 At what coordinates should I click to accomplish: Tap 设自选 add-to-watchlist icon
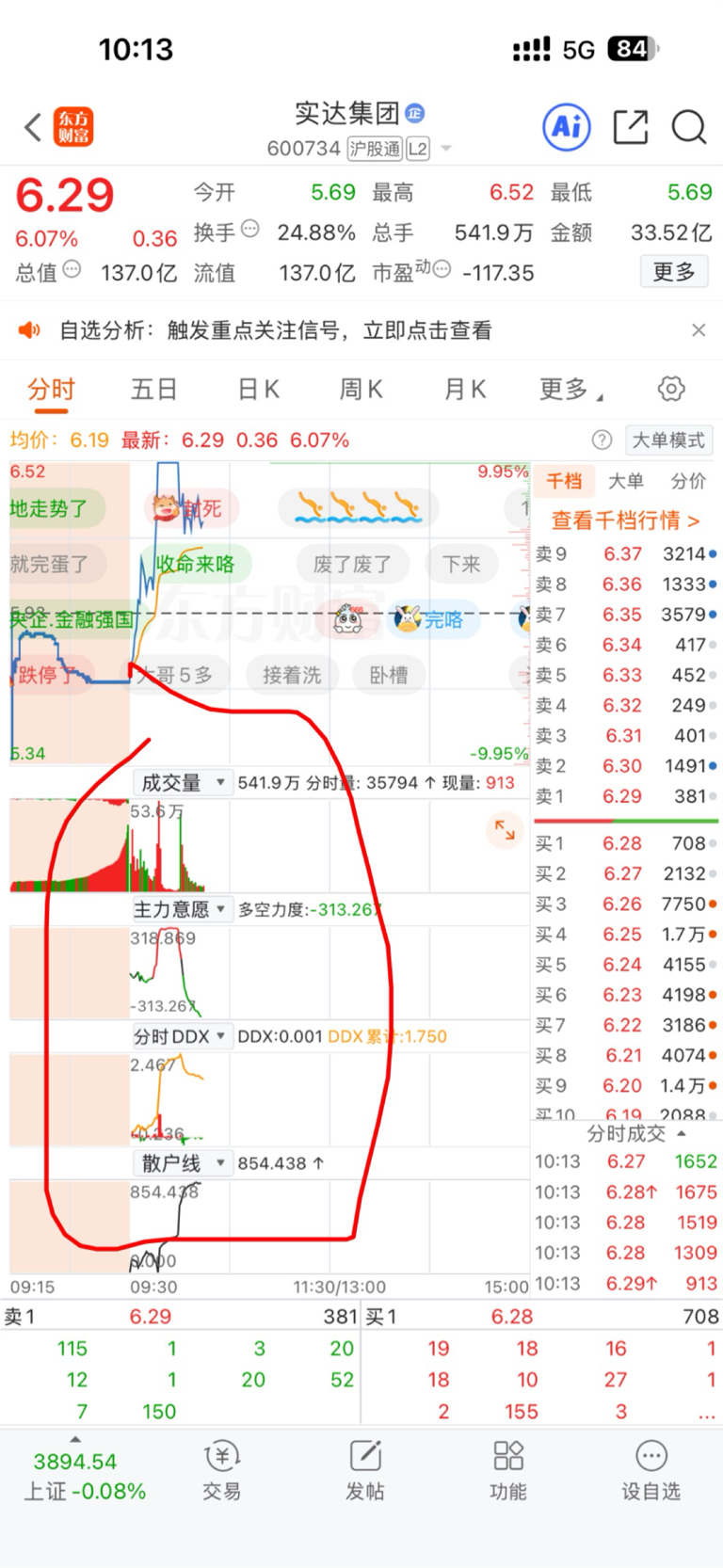[x=651, y=1470]
